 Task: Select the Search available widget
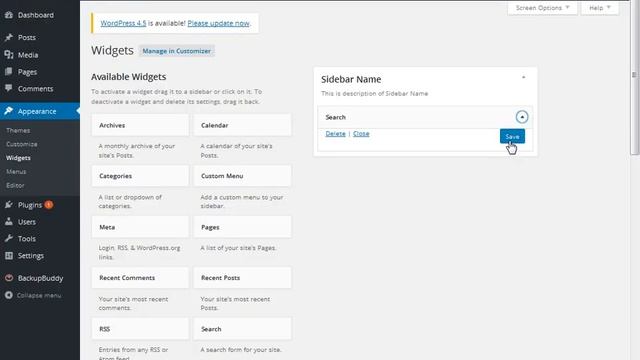coord(242,329)
